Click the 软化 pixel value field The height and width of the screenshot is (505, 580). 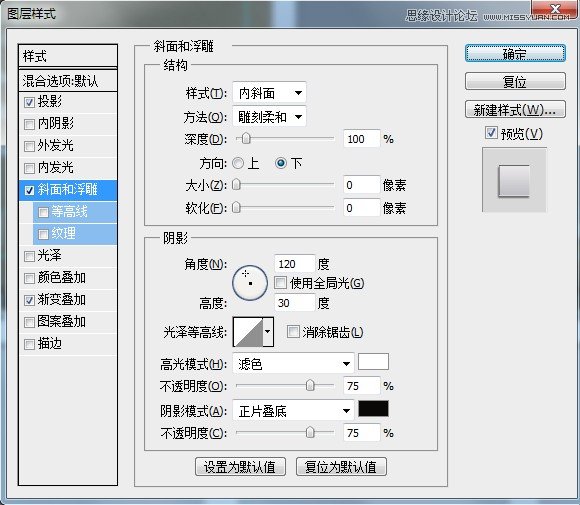coord(361,208)
